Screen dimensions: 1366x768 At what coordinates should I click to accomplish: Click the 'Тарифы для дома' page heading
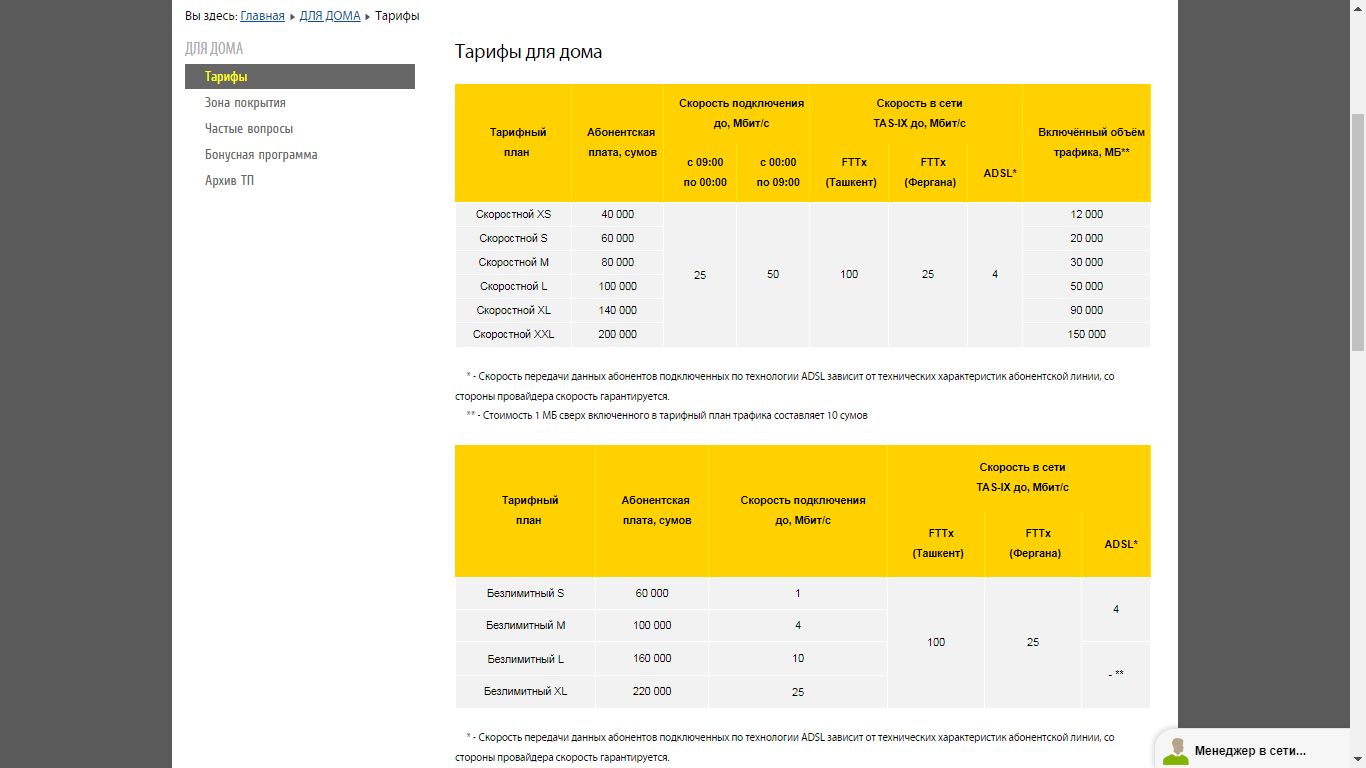[528, 52]
